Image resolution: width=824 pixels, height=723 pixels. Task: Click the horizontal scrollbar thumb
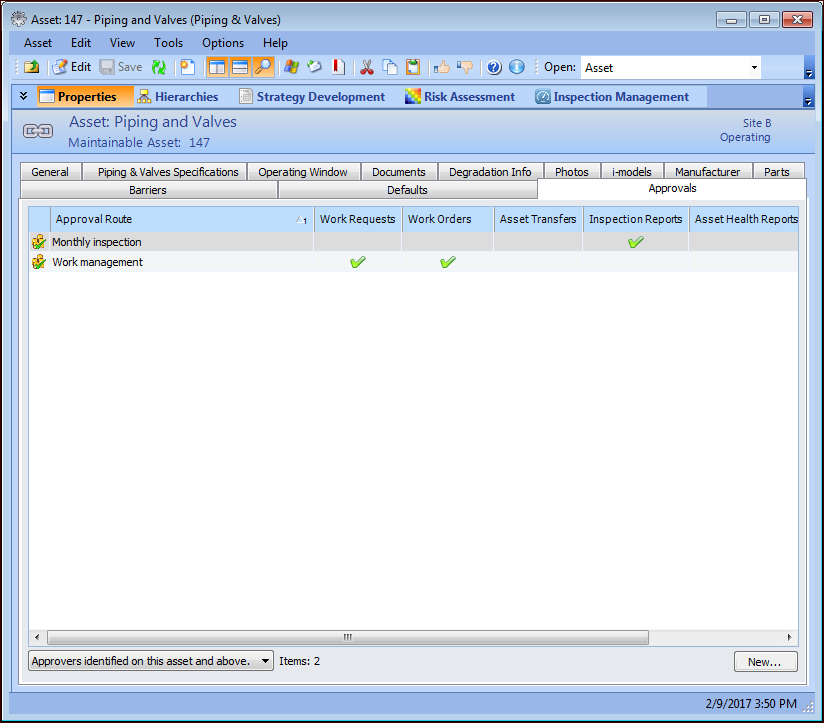click(x=348, y=637)
